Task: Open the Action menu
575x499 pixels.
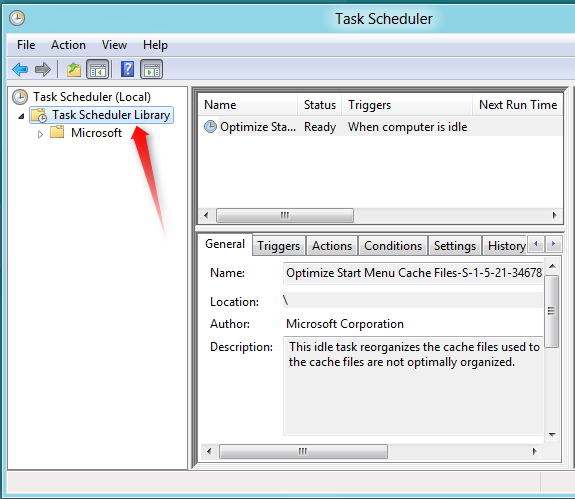Action: click(x=68, y=45)
